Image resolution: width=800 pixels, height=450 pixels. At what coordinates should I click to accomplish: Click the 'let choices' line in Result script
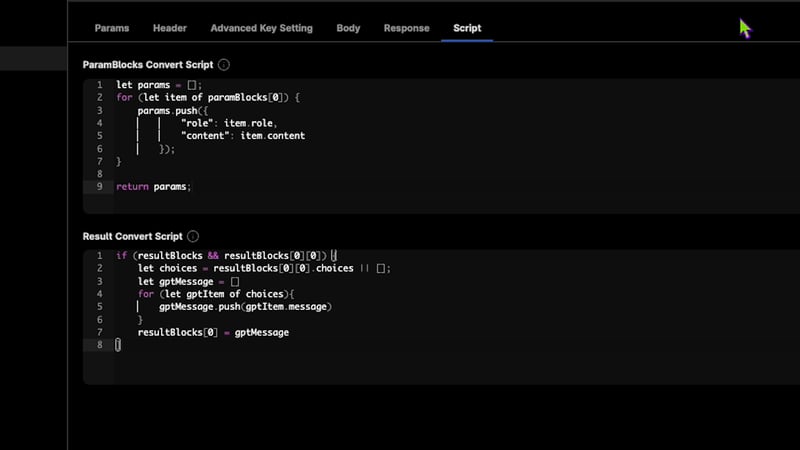coord(264,269)
